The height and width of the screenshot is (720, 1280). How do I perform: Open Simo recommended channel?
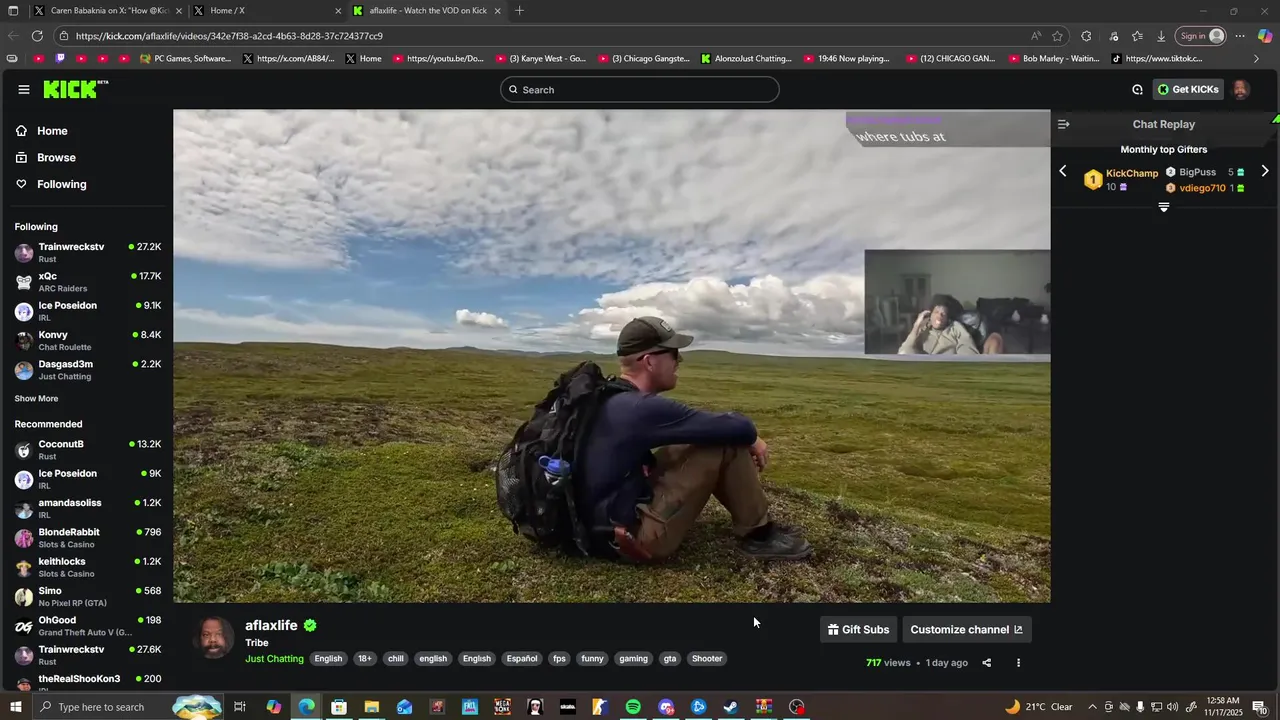click(88, 597)
